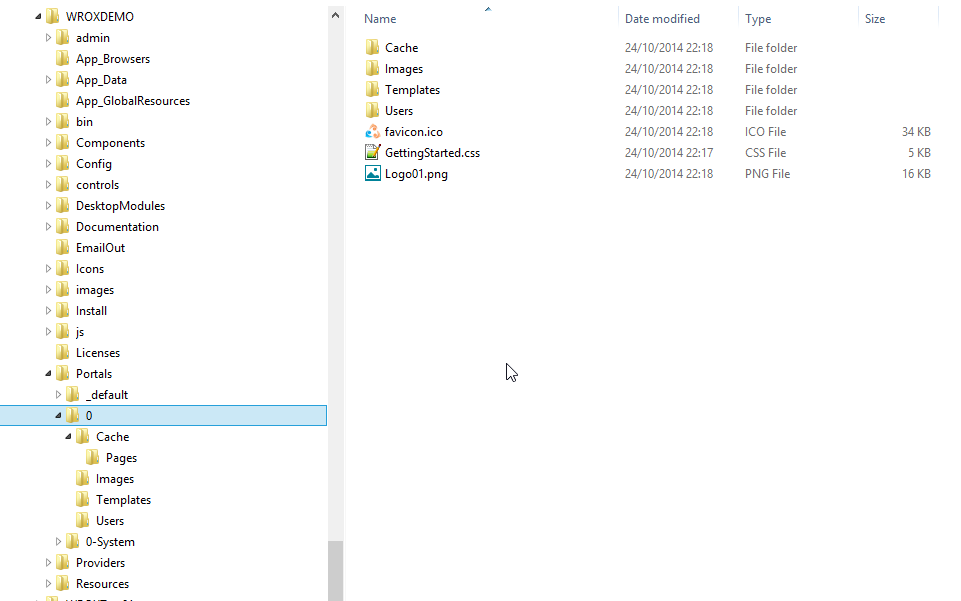
Task: Click the js folder icon in tree
Action: (x=63, y=331)
